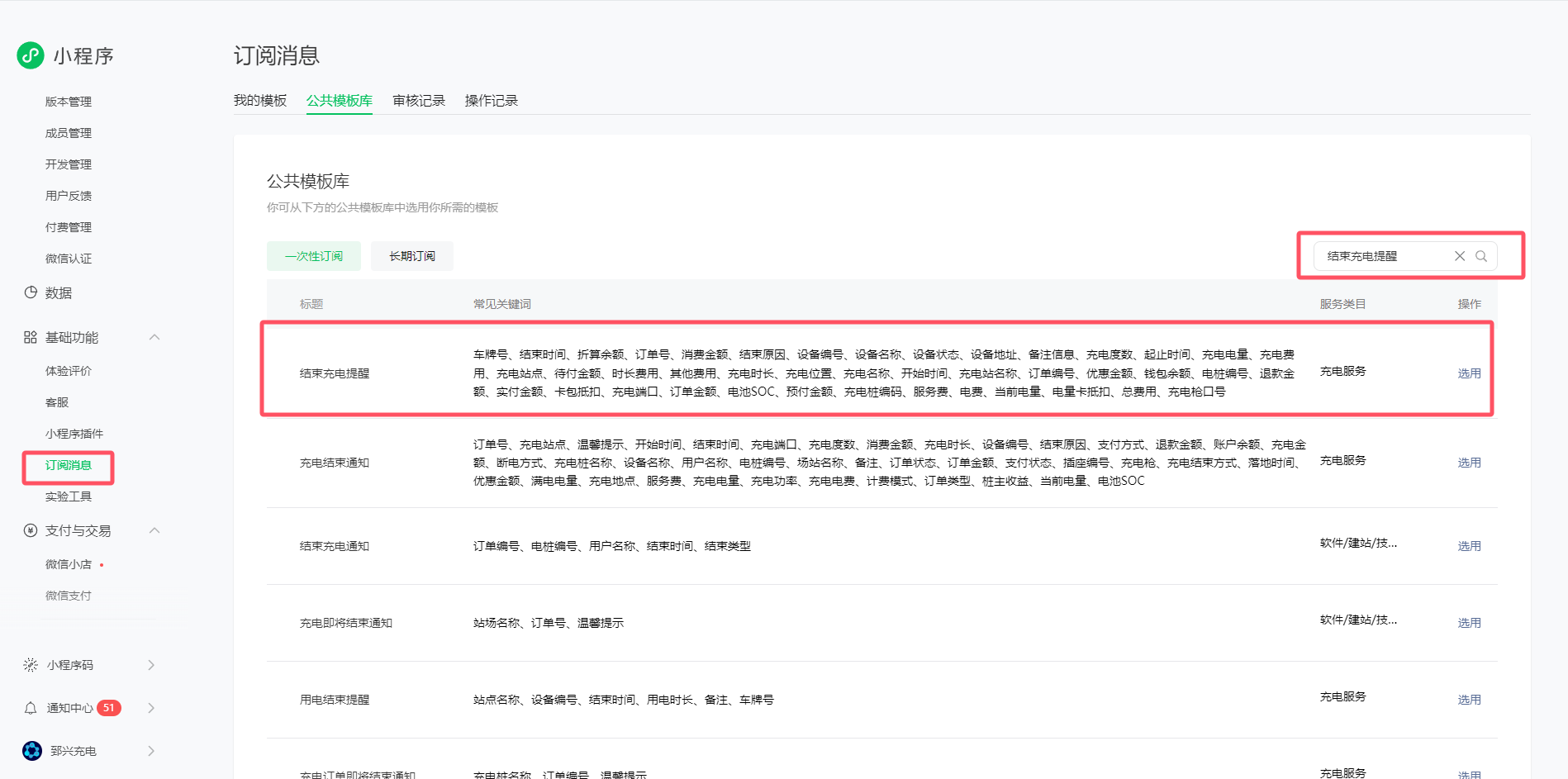Click the search magnifier icon in search box
Image resolution: width=1568 pixels, height=779 pixels.
1481,256
